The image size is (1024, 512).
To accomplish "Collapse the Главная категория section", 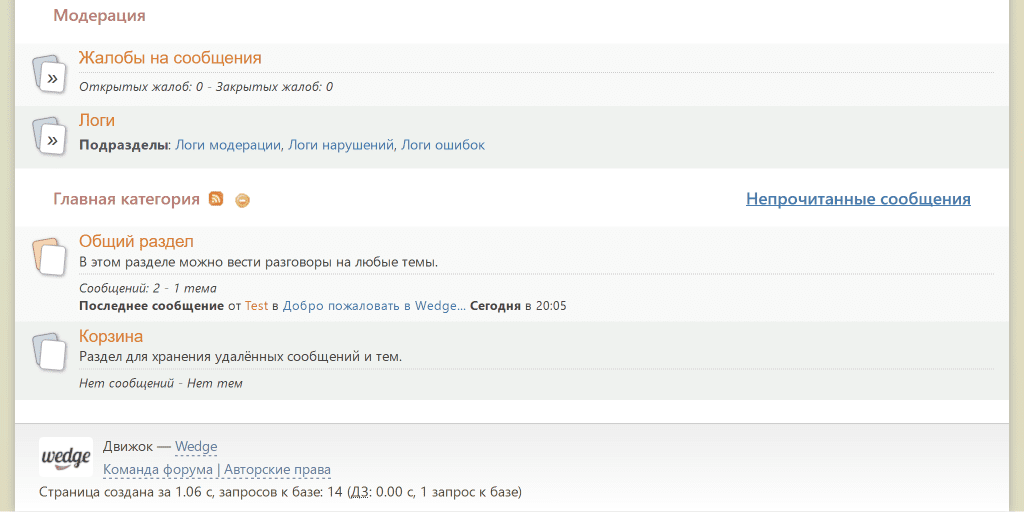I will 242,200.
